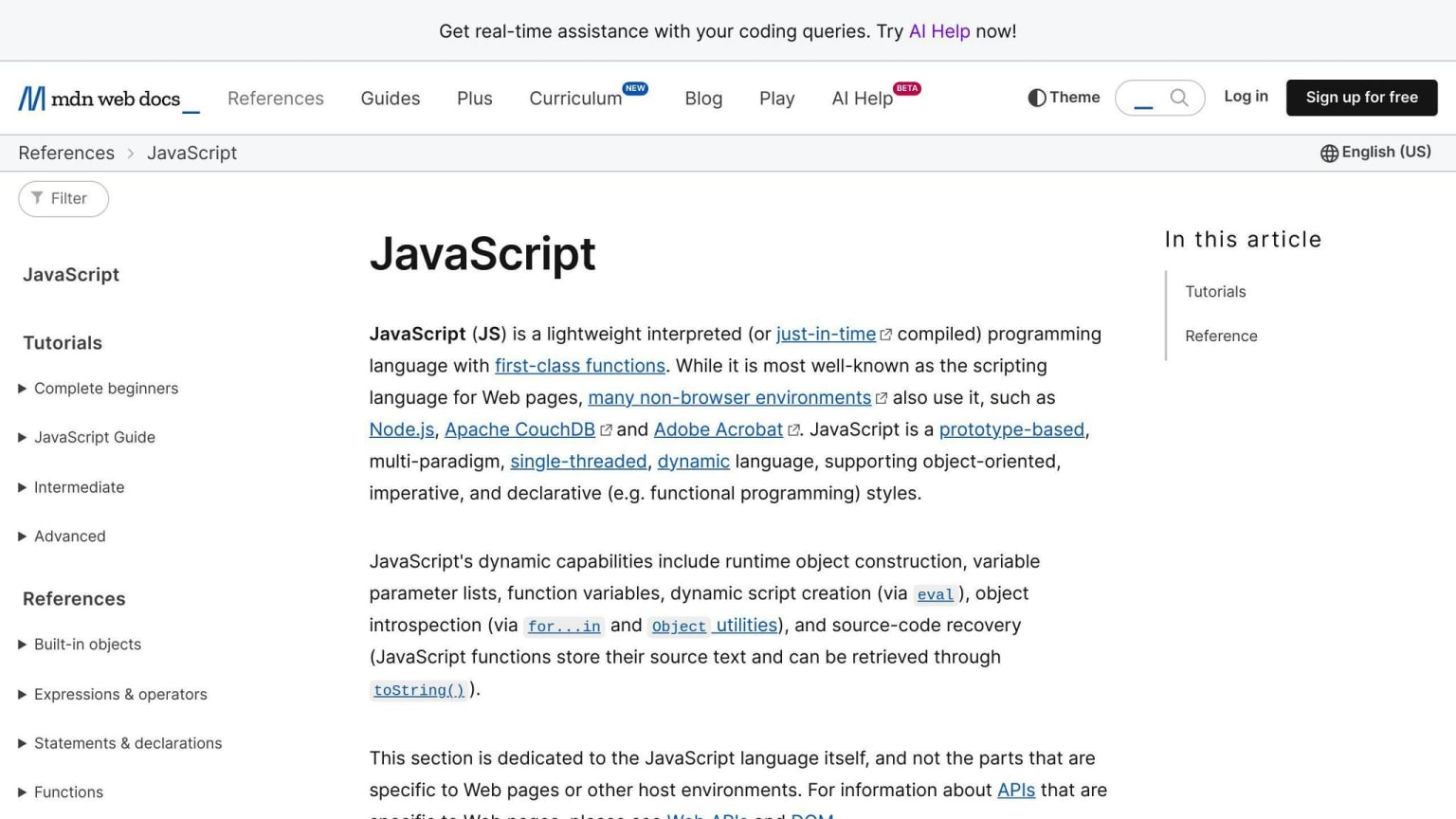Click AI Help link in banner
This screenshot has height=819, width=1456.
click(939, 31)
